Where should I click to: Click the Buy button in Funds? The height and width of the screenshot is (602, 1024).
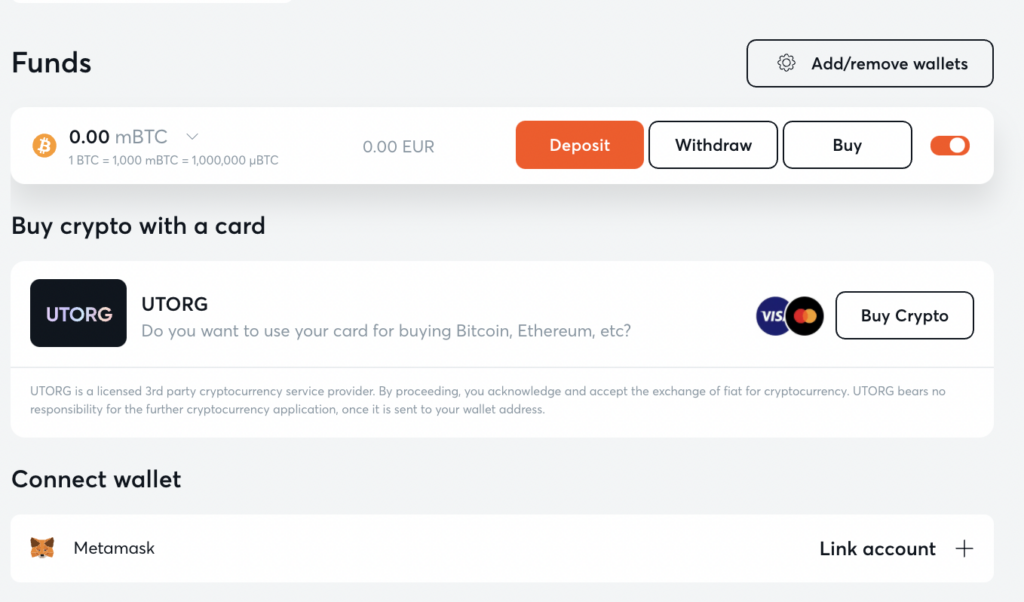click(847, 145)
